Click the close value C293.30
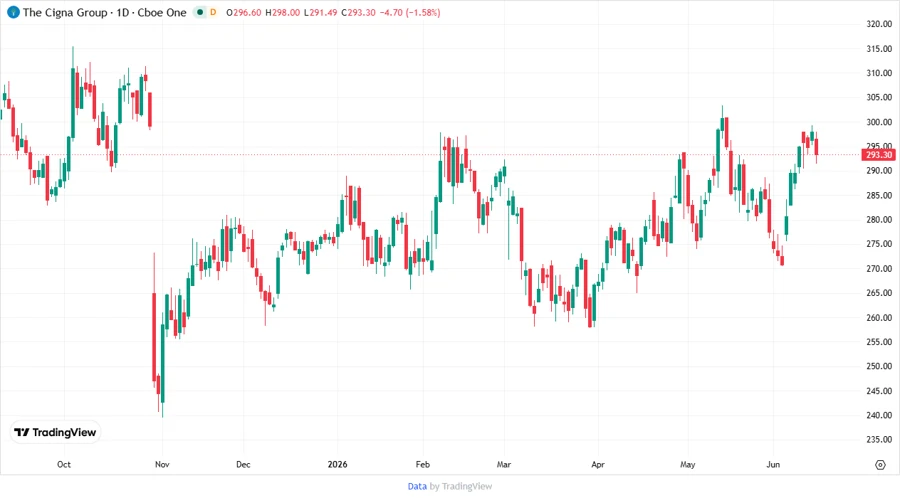Screen dimensions: 900x498 point(358,13)
